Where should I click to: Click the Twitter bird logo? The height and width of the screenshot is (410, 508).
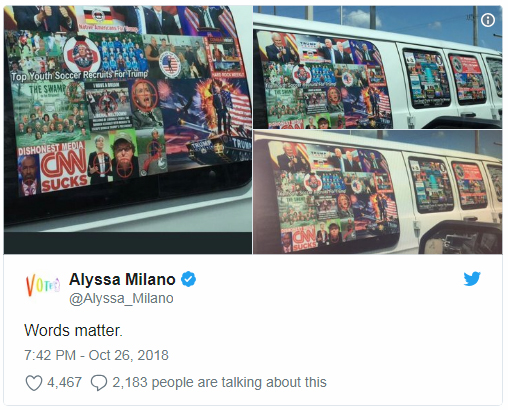click(x=472, y=279)
